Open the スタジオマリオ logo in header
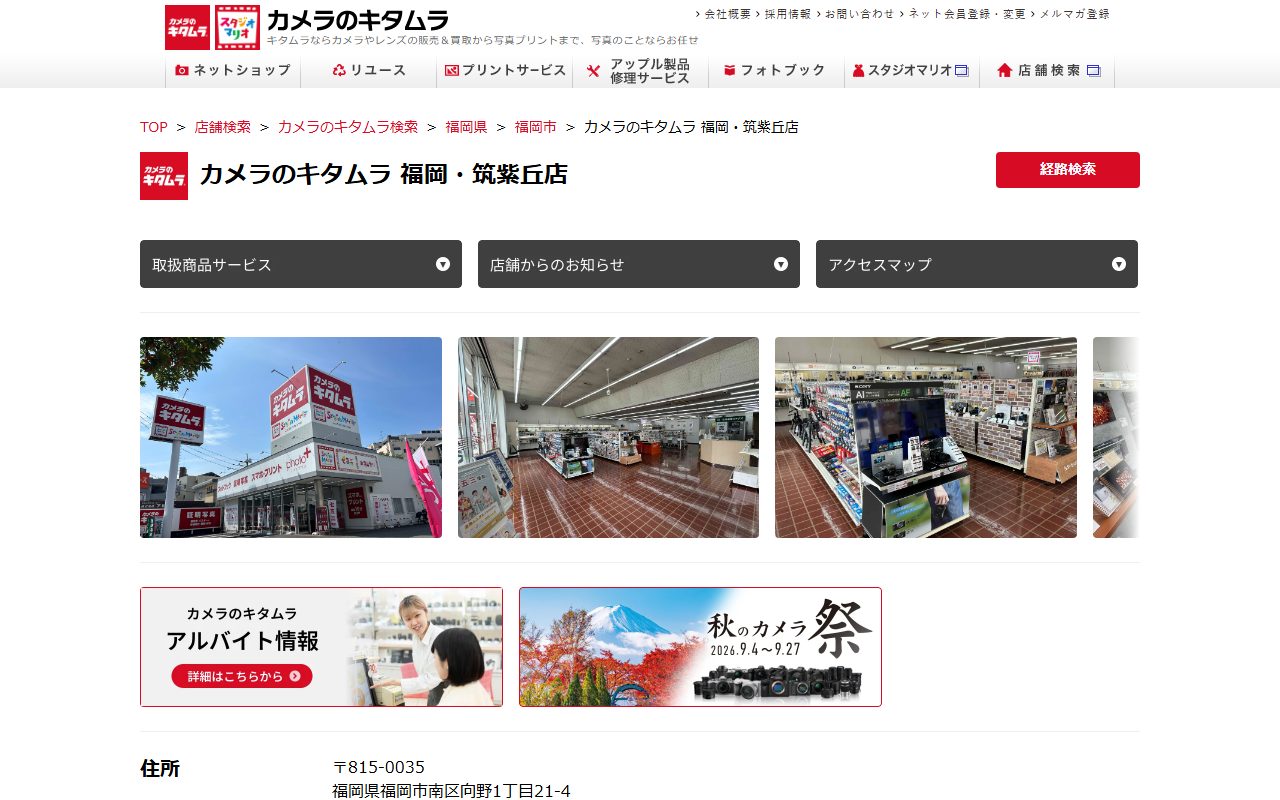The width and height of the screenshot is (1280, 800). click(237, 27)
